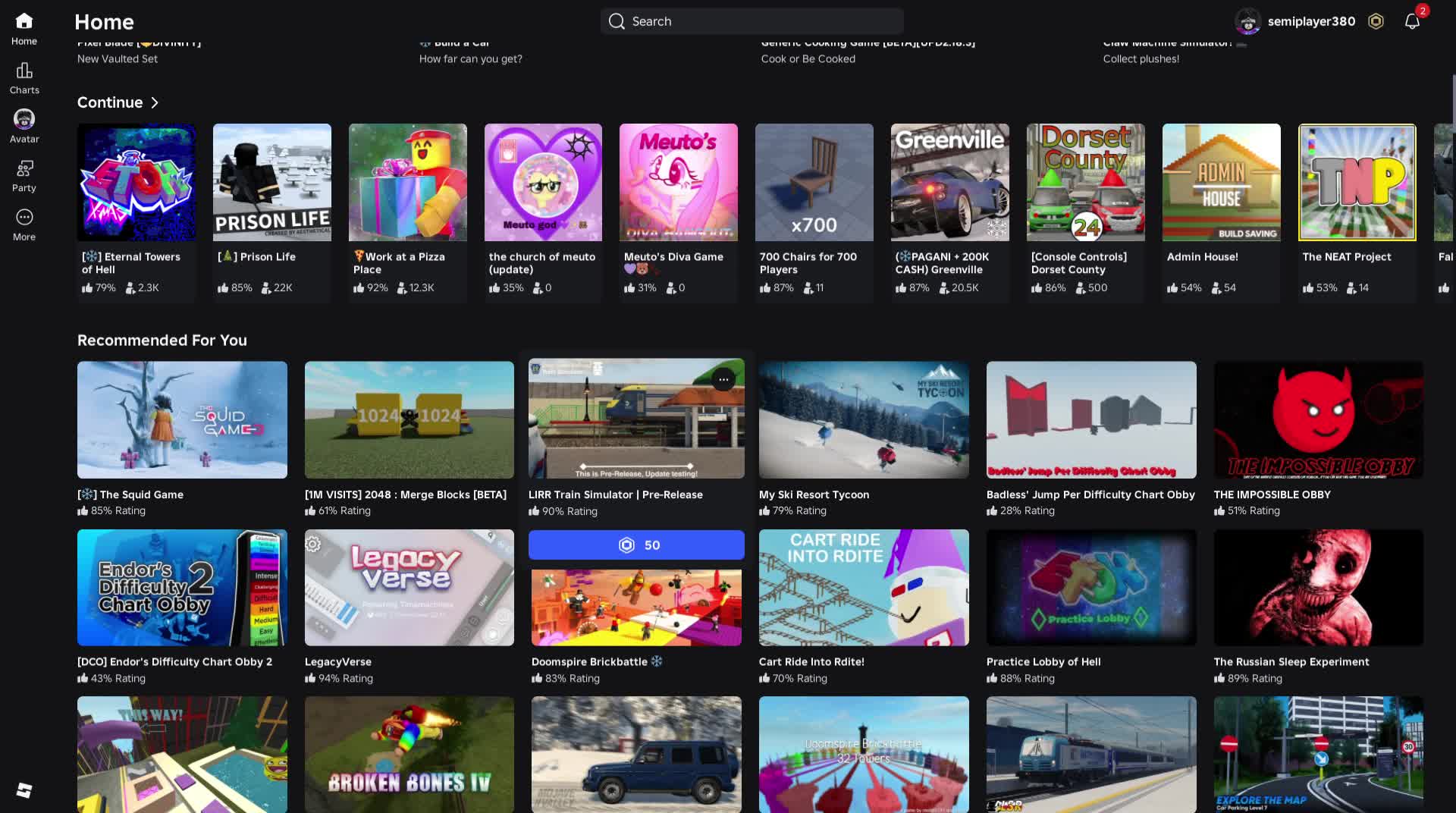
Task: Open My Ski Resort Tycoon thumbnail
Action: (864, 419)
